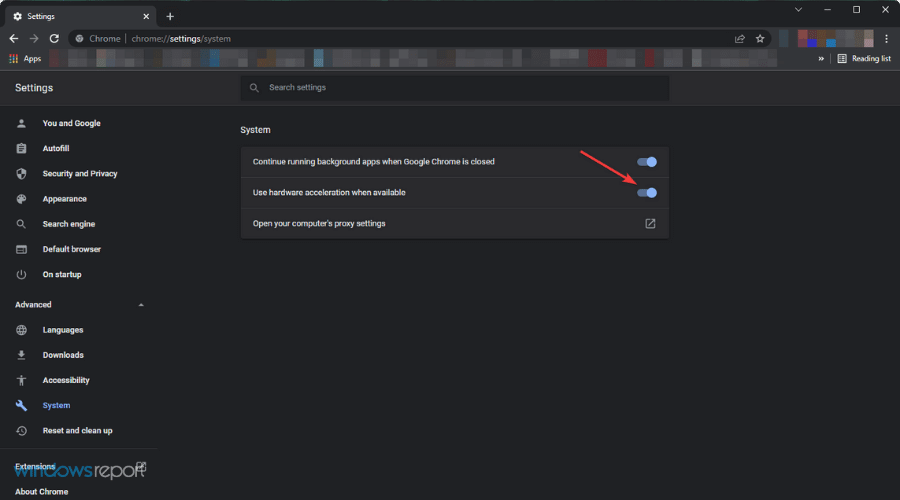Click the window icon beside Default browser
The width and height of the screenshot is (900, 500).
click(x=21, y=250)
